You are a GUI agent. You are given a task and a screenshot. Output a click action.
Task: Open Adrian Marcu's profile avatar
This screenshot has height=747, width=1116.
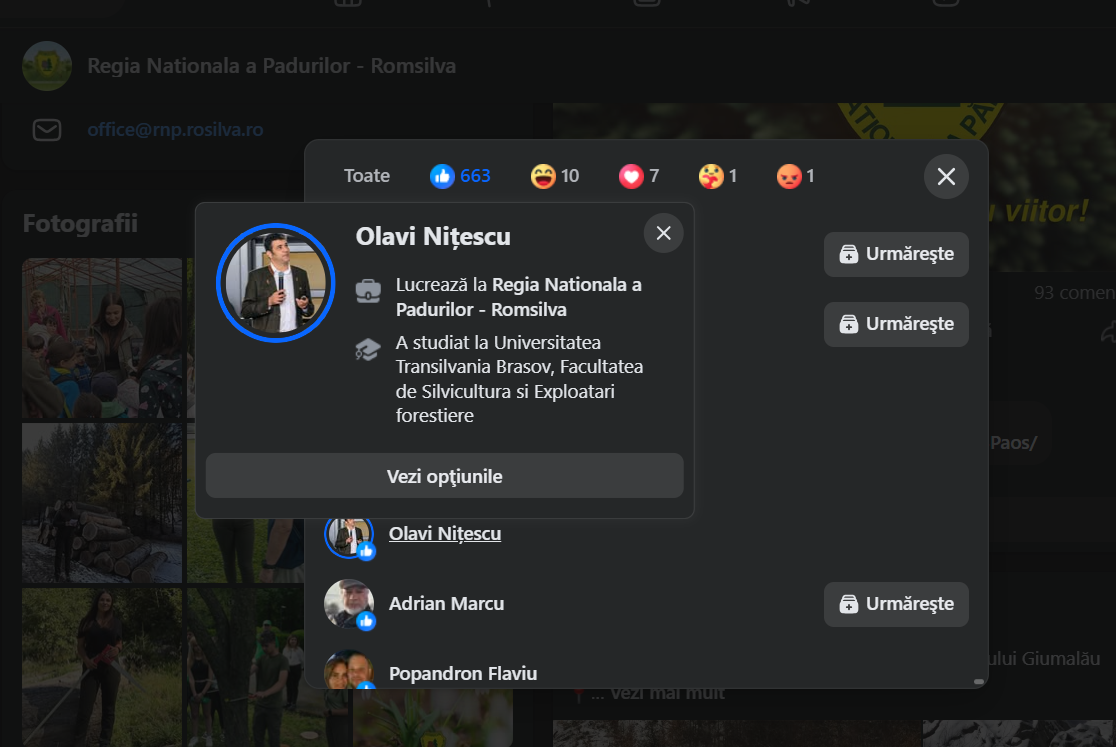pyautogui.click(x=349, y=604)
